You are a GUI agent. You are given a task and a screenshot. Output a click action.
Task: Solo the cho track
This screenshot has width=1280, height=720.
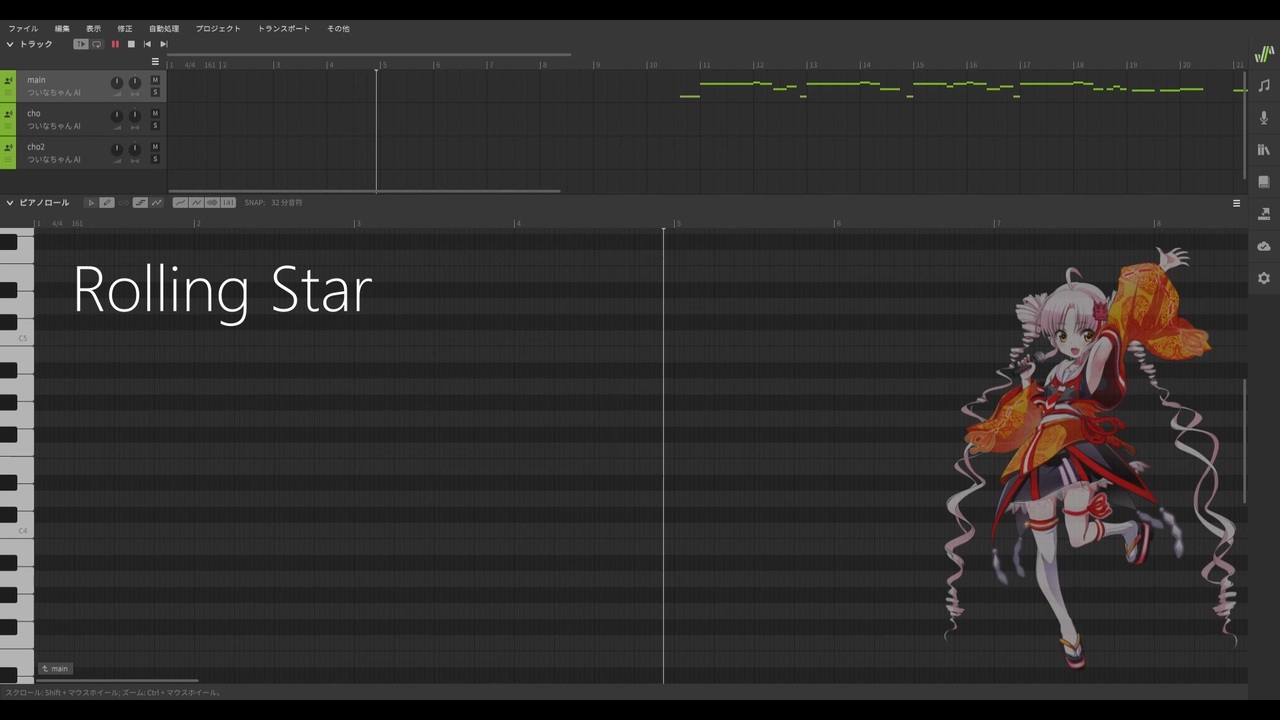pyautogui.click(x=155, y=126)
